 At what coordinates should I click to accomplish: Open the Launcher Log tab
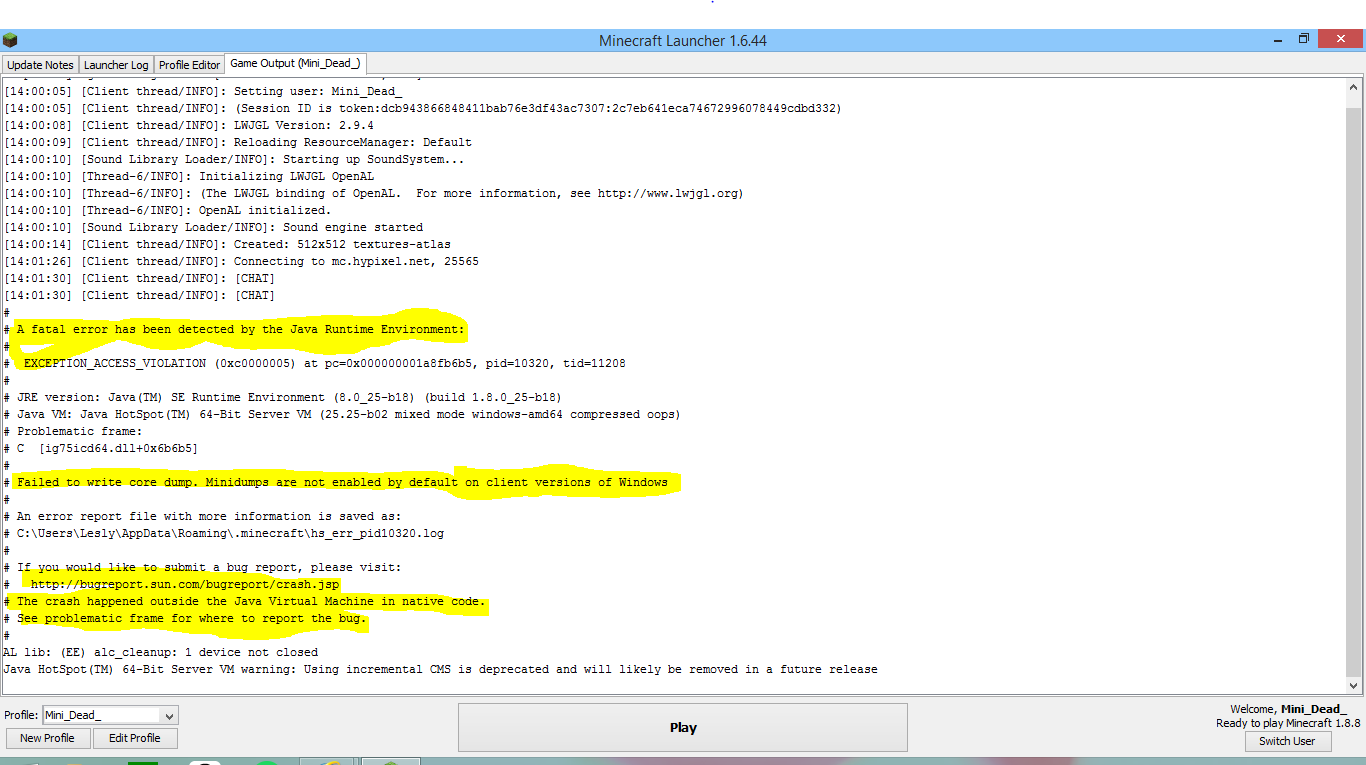[x=116, y=65]
